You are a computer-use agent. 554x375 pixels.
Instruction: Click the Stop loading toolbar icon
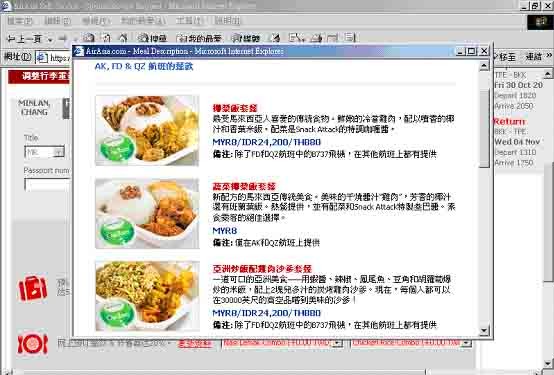point(88,38)
